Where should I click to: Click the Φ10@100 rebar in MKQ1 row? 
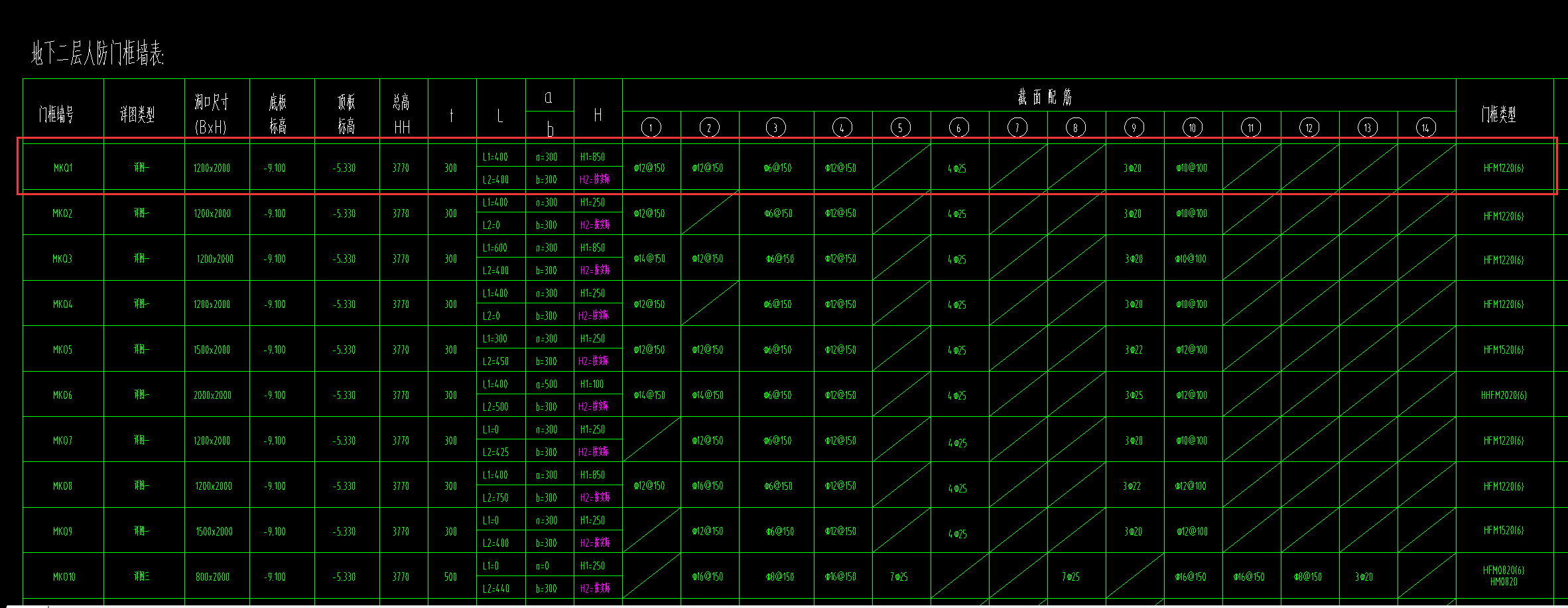(1192, 168)
